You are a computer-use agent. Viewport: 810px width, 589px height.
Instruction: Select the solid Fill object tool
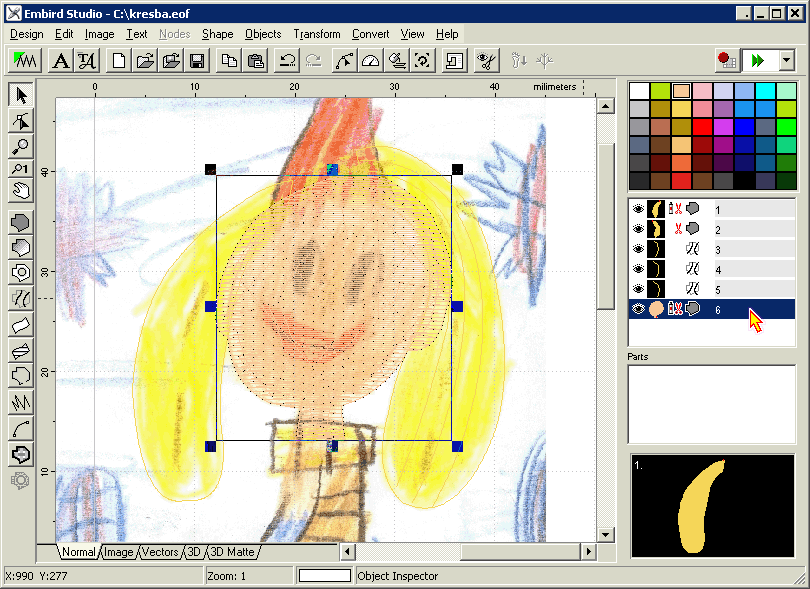[x=21, y=223]
